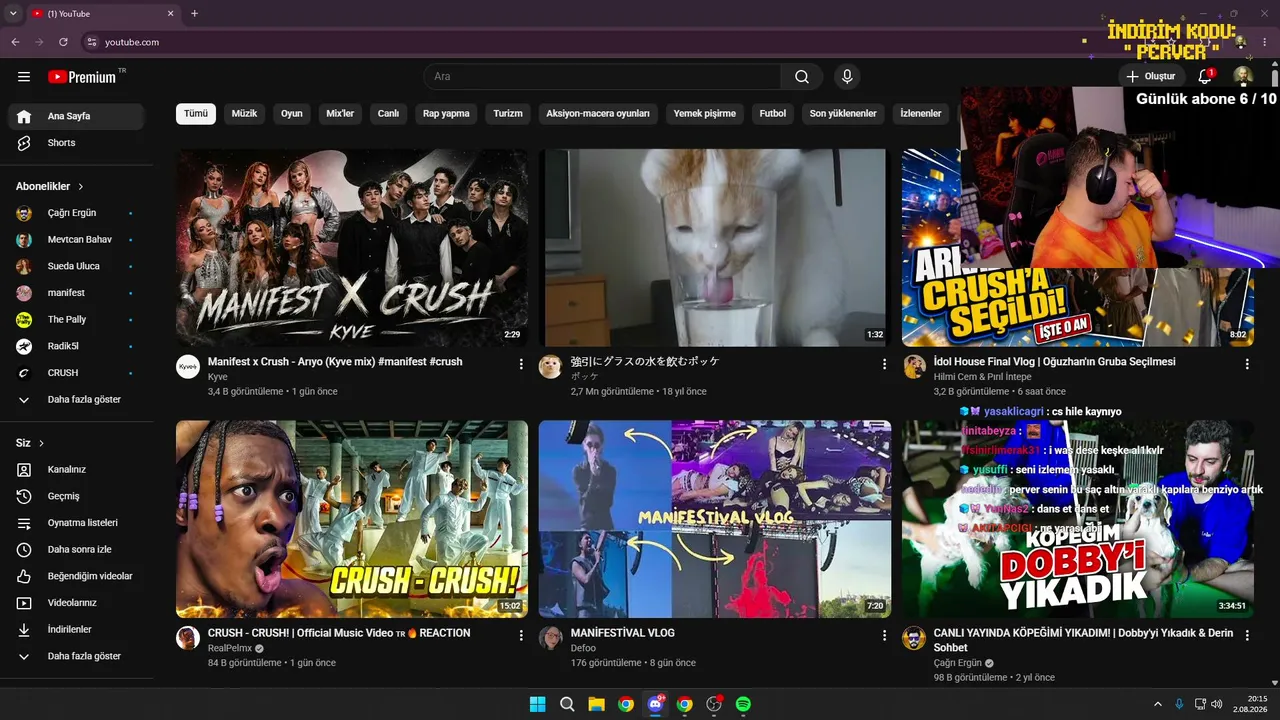Expand Daha fazla göster below İndirilenler
This screenshot has width=1280, height=720.
click(76, 656)
